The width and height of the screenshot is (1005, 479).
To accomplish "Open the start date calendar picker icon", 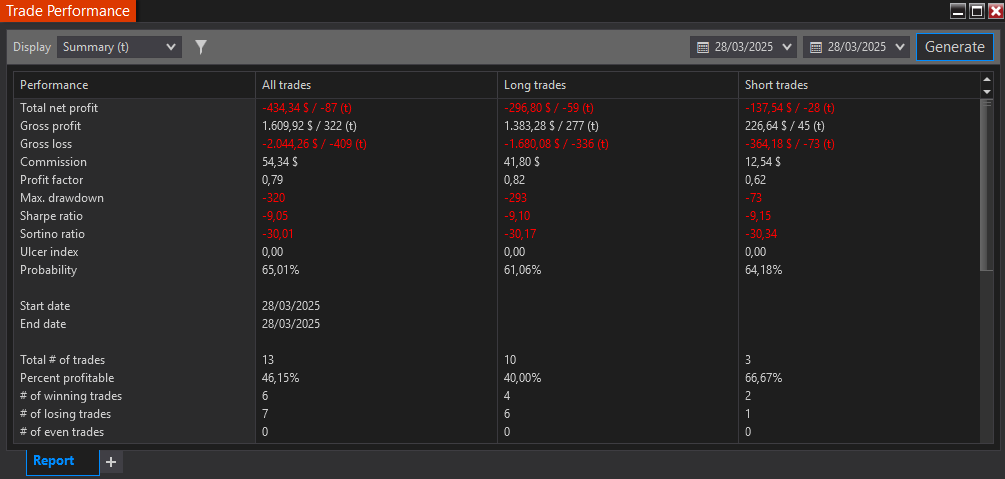I will click(702, 47).
